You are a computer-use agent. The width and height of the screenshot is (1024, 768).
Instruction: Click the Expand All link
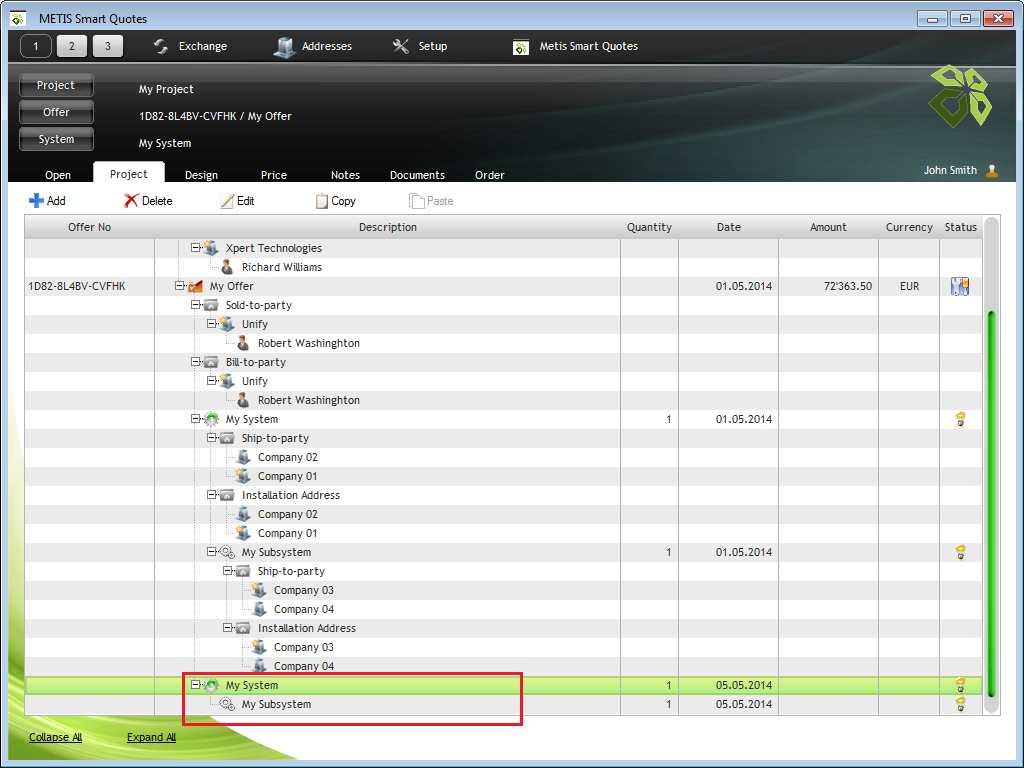click(x=152, y=737)
